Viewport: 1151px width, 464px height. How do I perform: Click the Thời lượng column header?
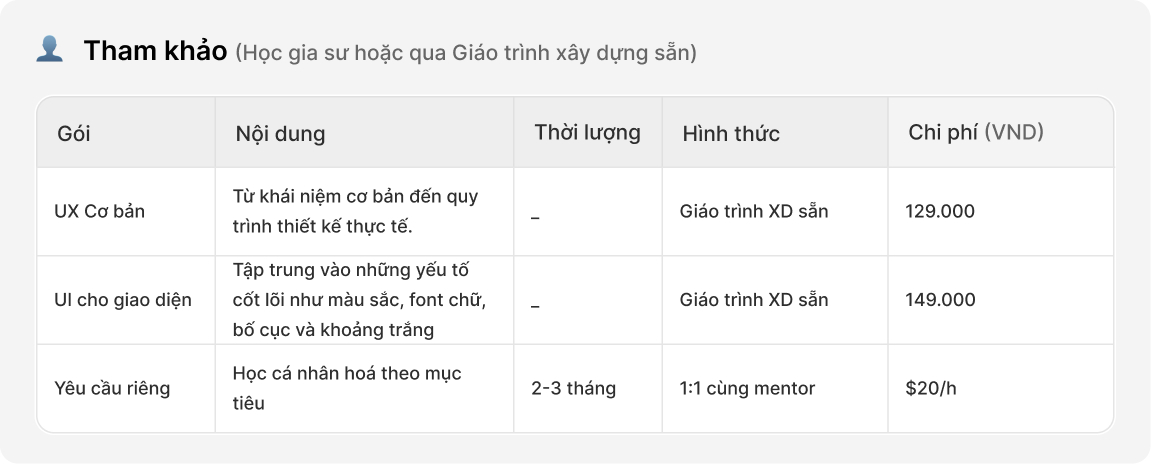tap(587, 132)
